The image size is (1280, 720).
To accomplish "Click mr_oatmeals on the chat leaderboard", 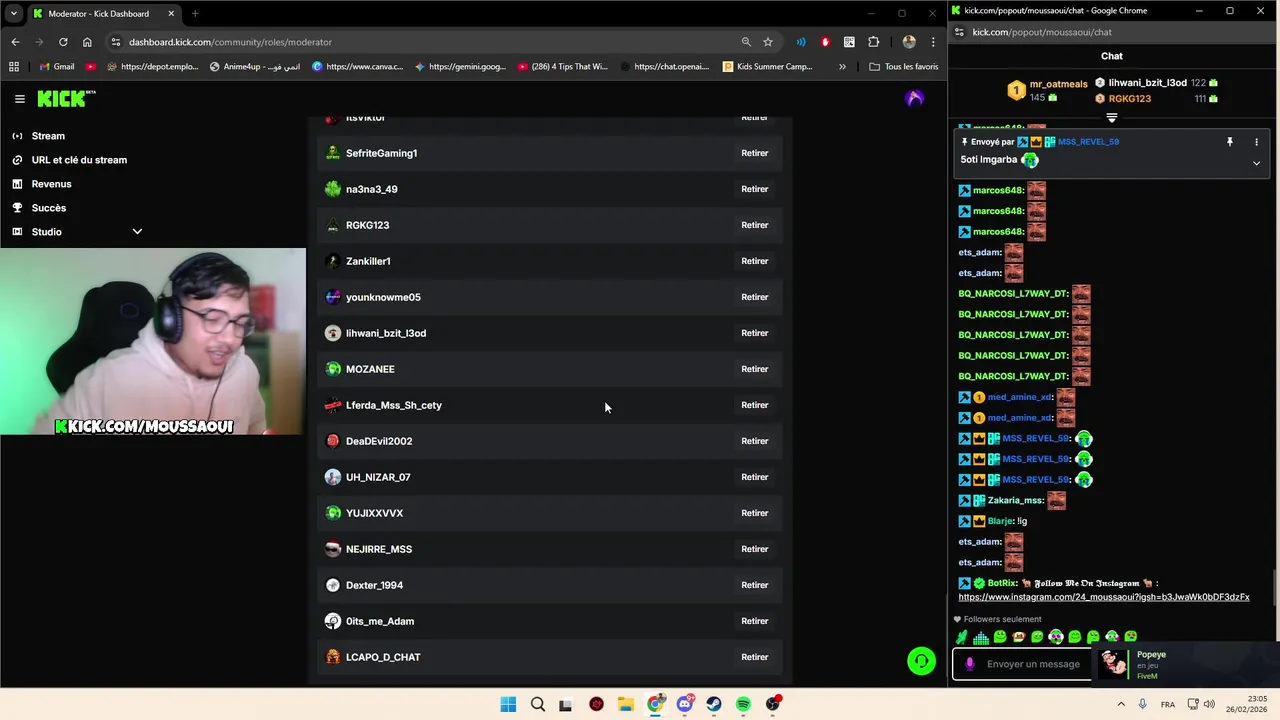I will (x=1058, y=84).
